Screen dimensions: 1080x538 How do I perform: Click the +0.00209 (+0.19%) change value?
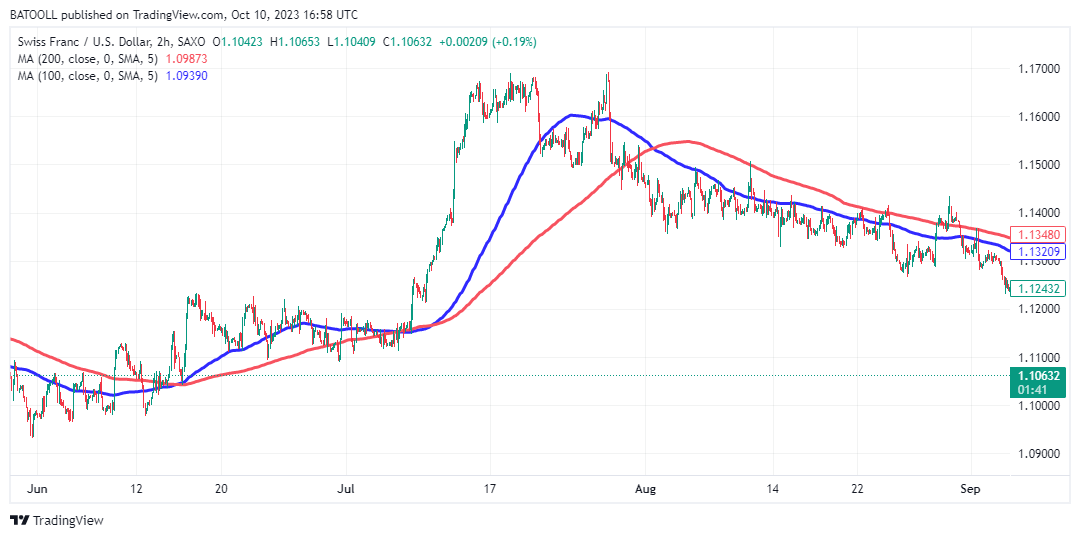point(489,42)
